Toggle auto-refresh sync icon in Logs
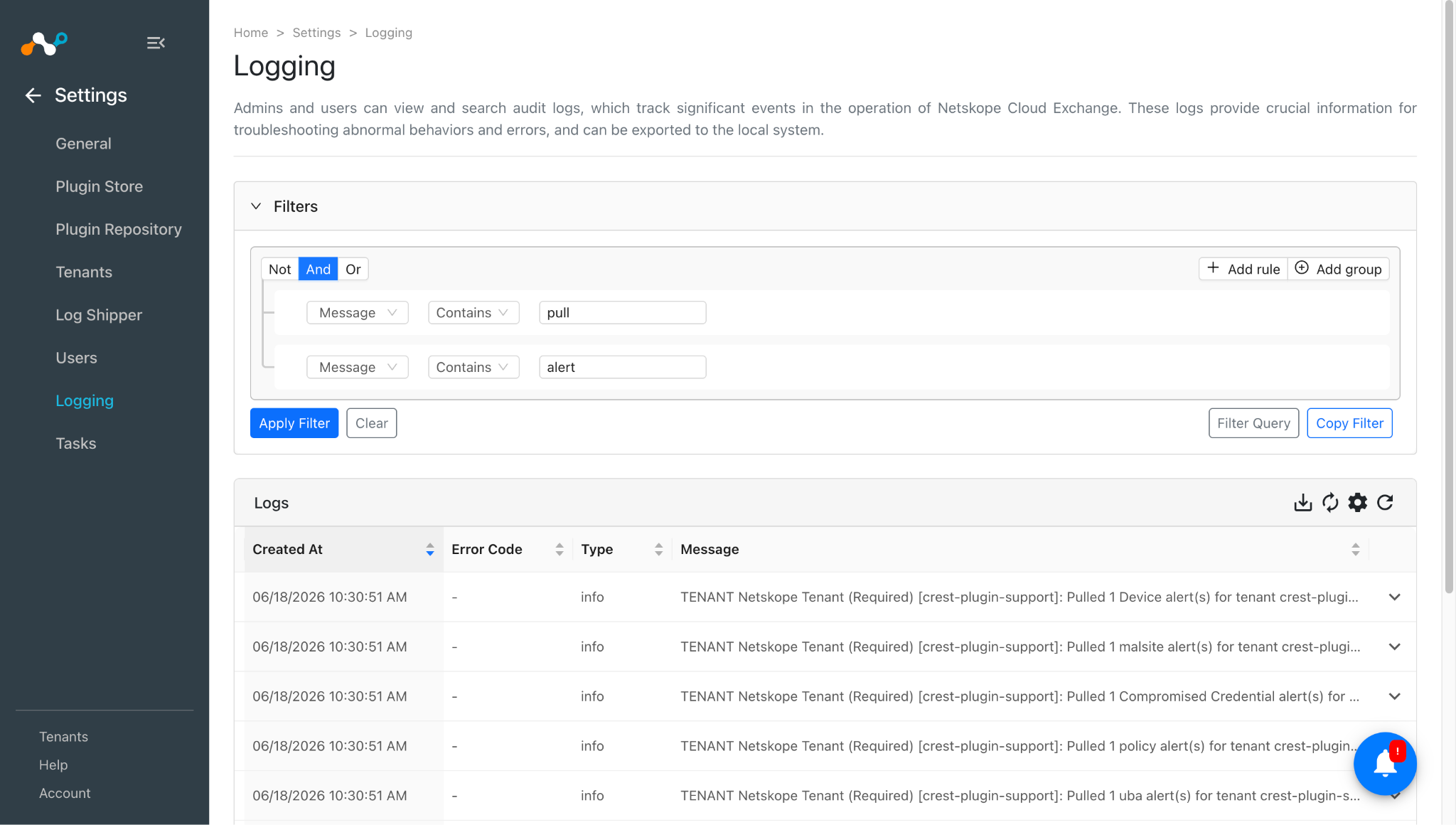The image size is (1456, 825). 1330,503
